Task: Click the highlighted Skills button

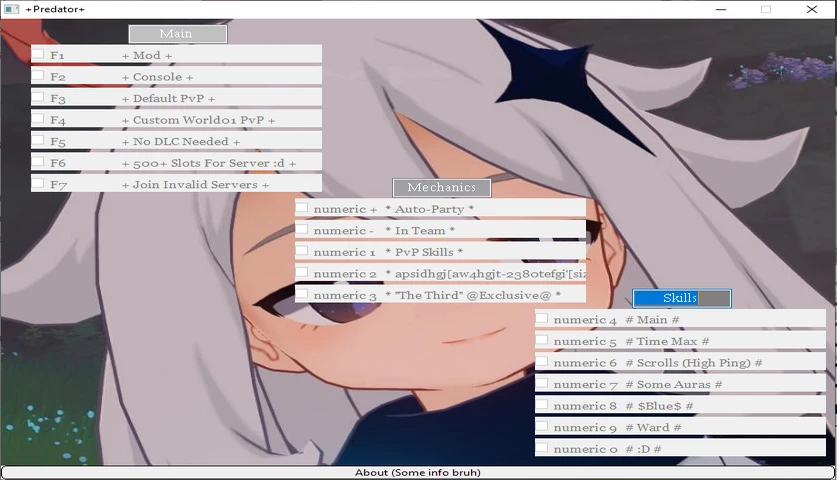Action: point(682,298)
